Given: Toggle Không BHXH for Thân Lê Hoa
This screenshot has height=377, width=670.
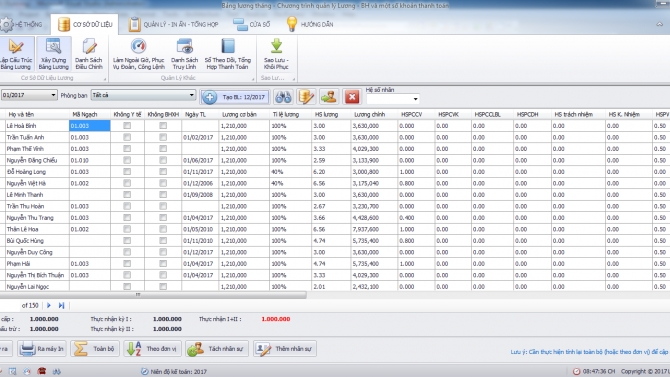Looking at the screenshot, I should click(x=163, y=229).
